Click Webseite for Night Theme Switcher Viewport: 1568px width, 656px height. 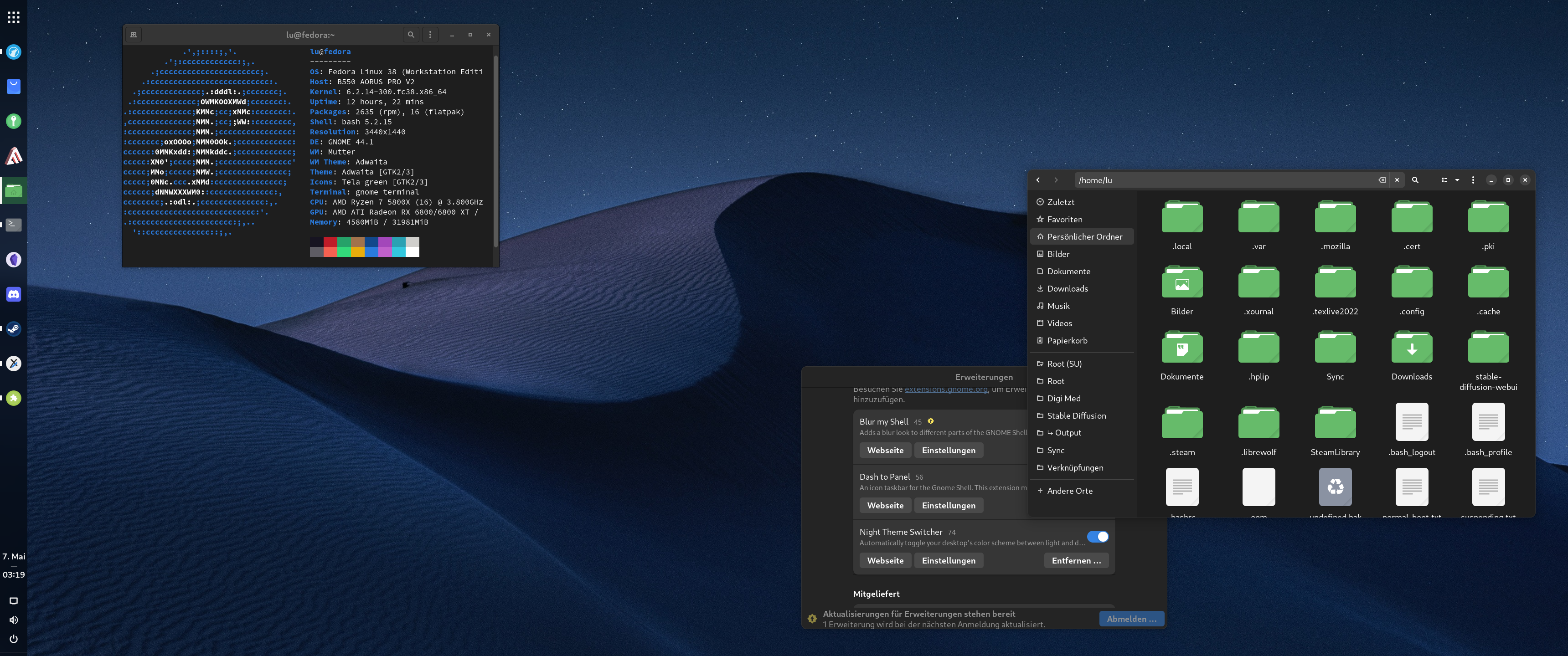[885, 560]
